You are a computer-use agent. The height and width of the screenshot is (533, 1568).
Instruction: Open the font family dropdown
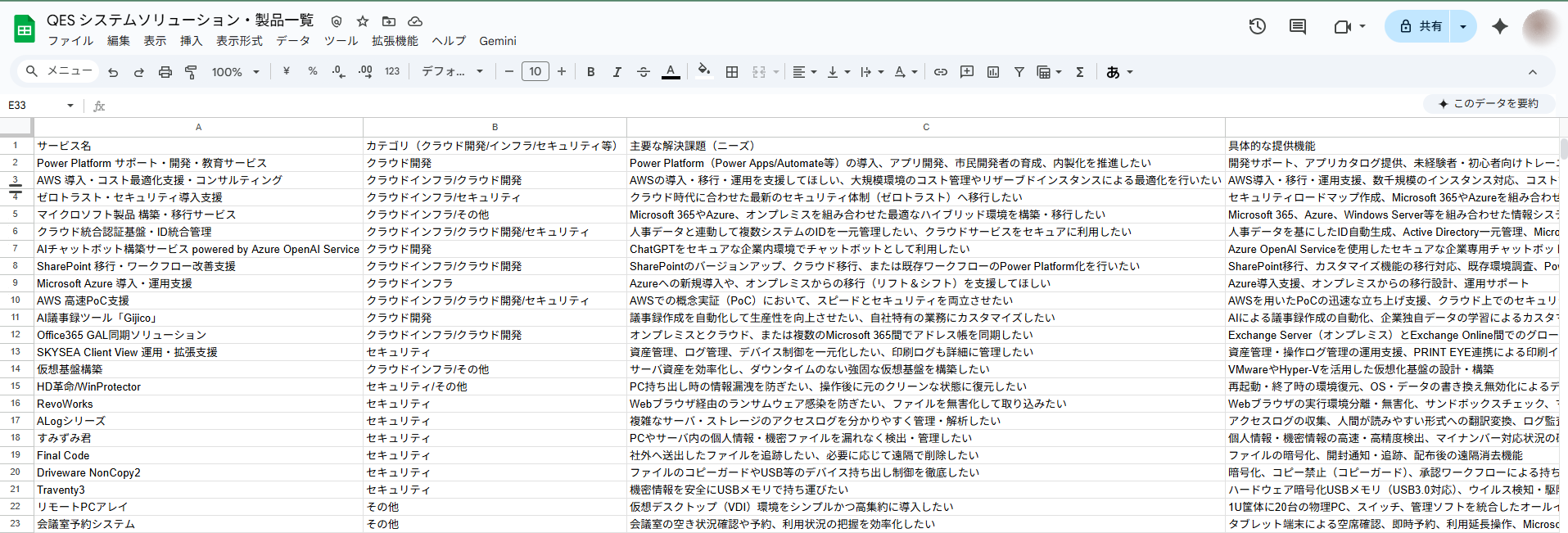pos(452,72)
